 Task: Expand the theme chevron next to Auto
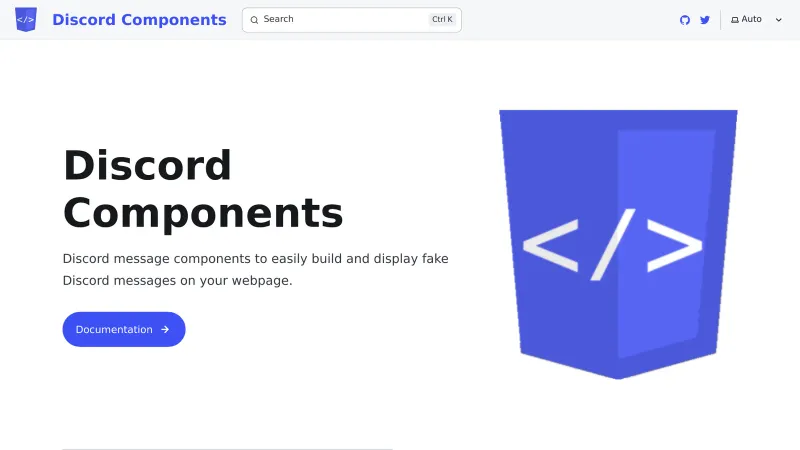point(779,20)
